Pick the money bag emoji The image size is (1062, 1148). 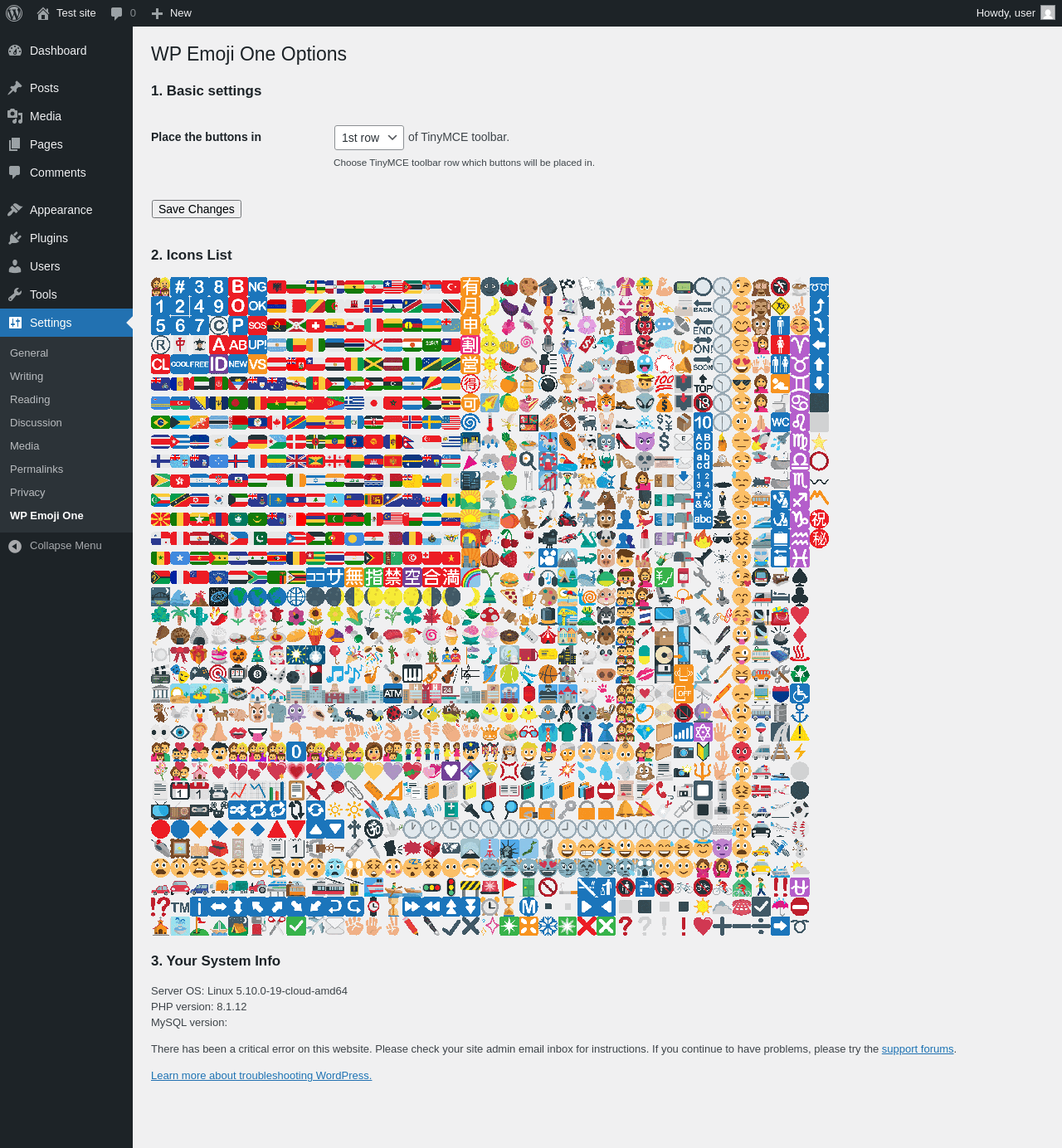point(664,403)
